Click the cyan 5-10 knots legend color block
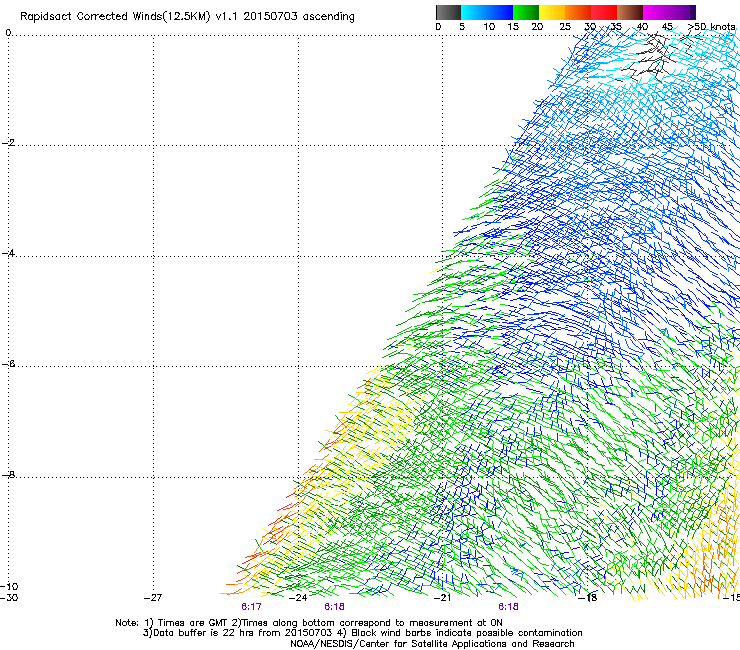 point(474,12)
